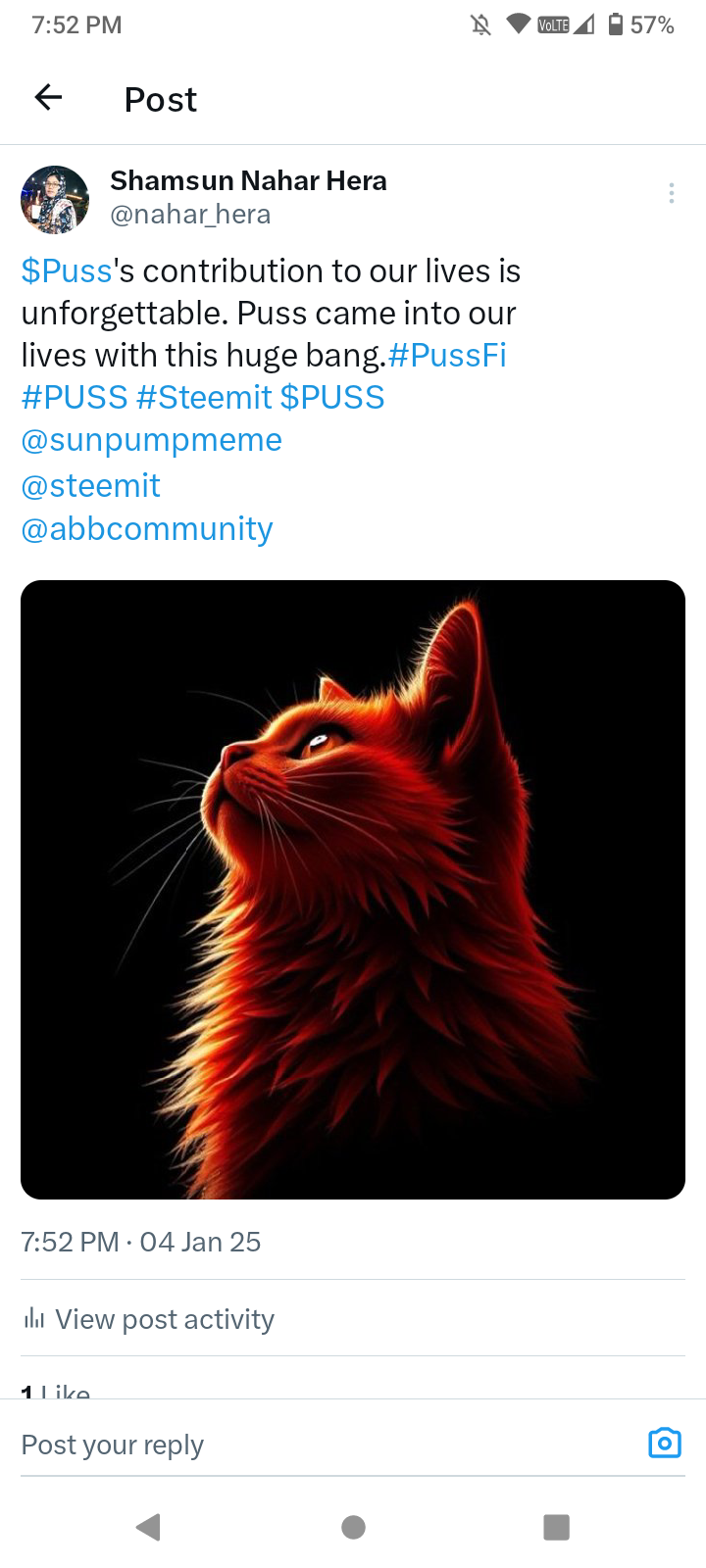Image resolution: width=706 pixels, height=1568 pixels.
Task: Open the $Puss cashtag link
Action: coord(67,270)
